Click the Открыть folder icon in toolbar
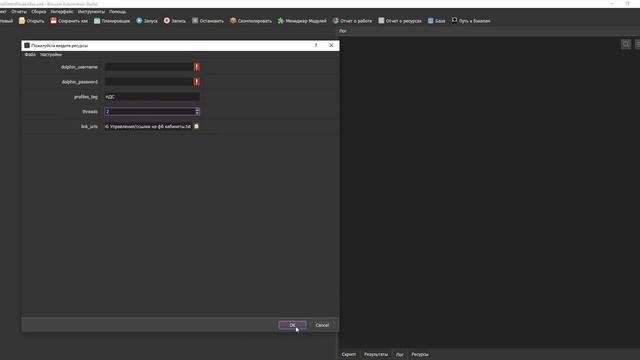Image resolution: width=640 pixels, height=360 pixels. click(22, 20)
